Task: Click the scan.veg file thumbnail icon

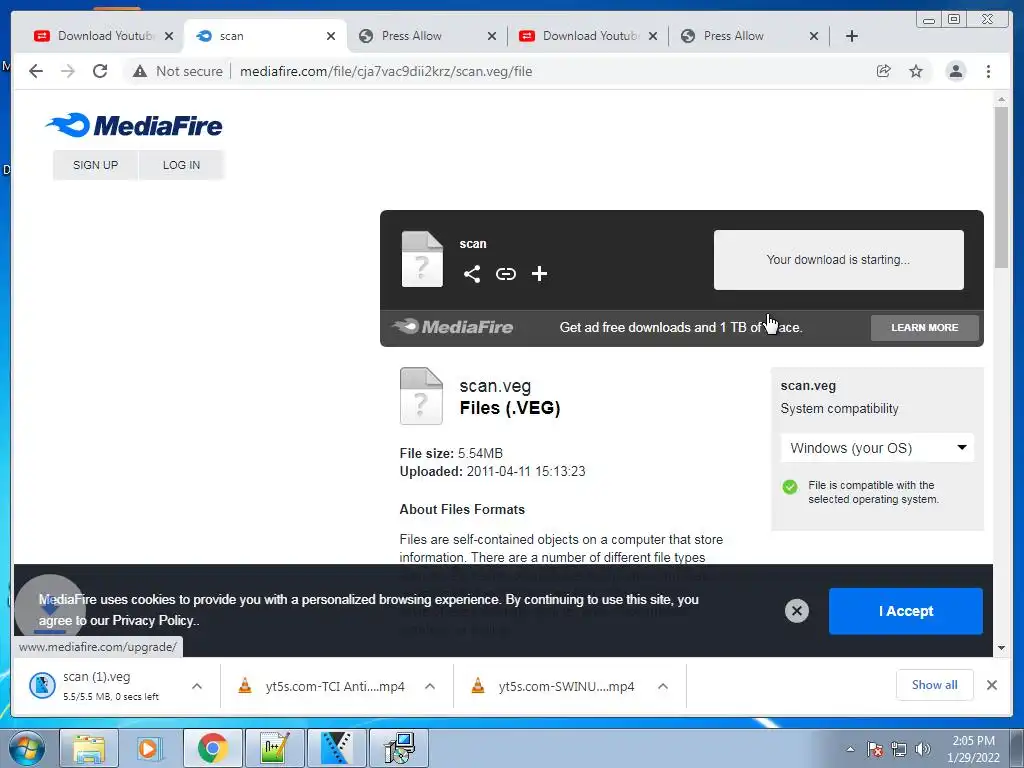Action: click(421, 396)
